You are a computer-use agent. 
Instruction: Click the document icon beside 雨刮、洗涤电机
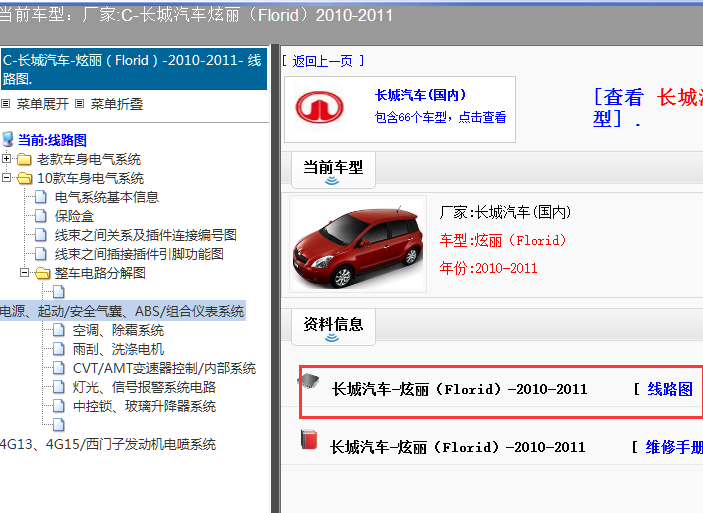coord(59,349)
